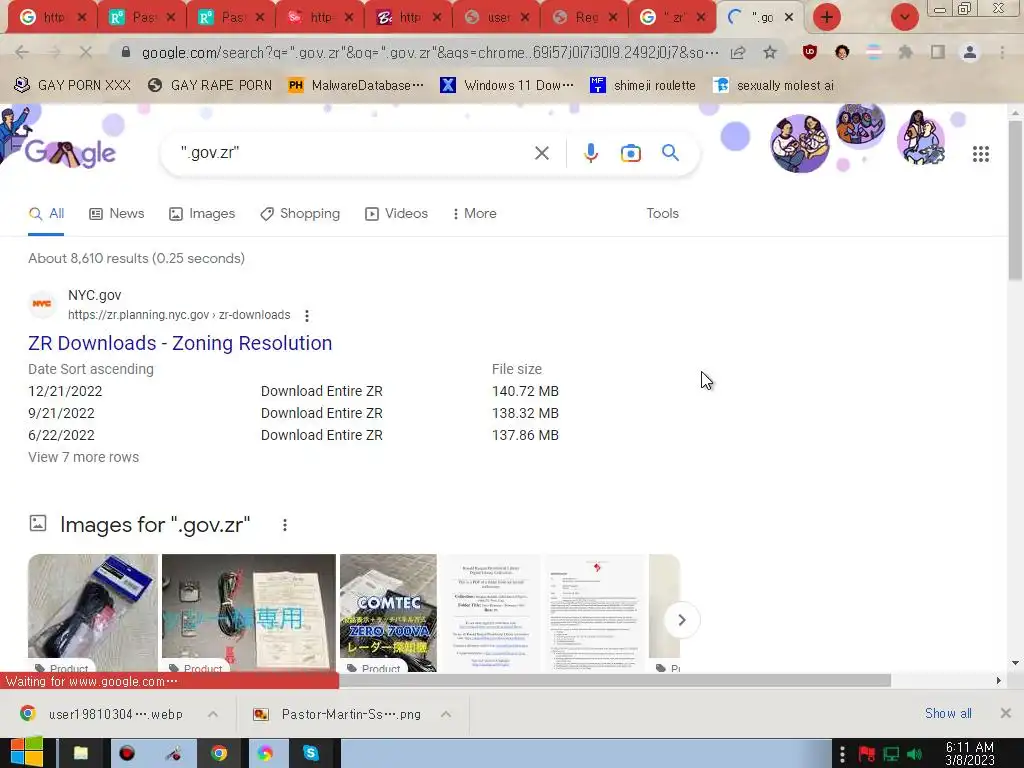Stop loading the page
This screenshot has width=1024, height=768.
86,52
